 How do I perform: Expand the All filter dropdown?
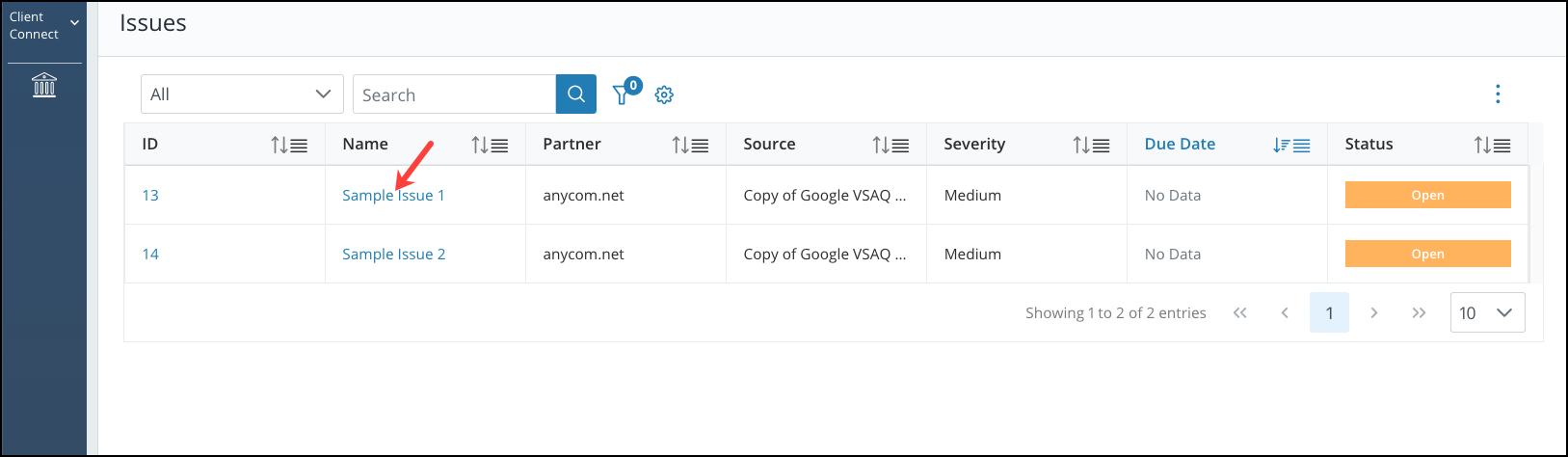[x=242, y=94]
